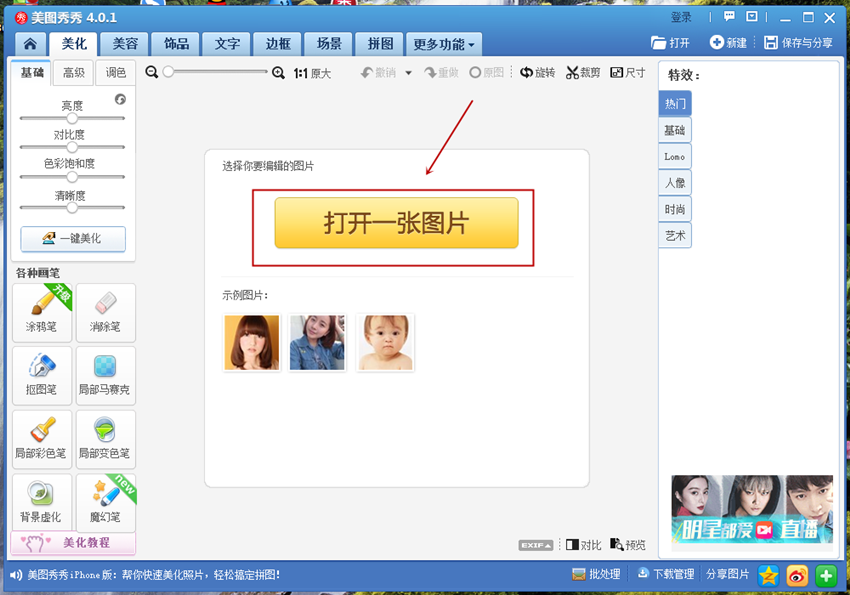The image size is (850, 595).
Task: Open the 场景 scenes tab
Action: point(329,44)
